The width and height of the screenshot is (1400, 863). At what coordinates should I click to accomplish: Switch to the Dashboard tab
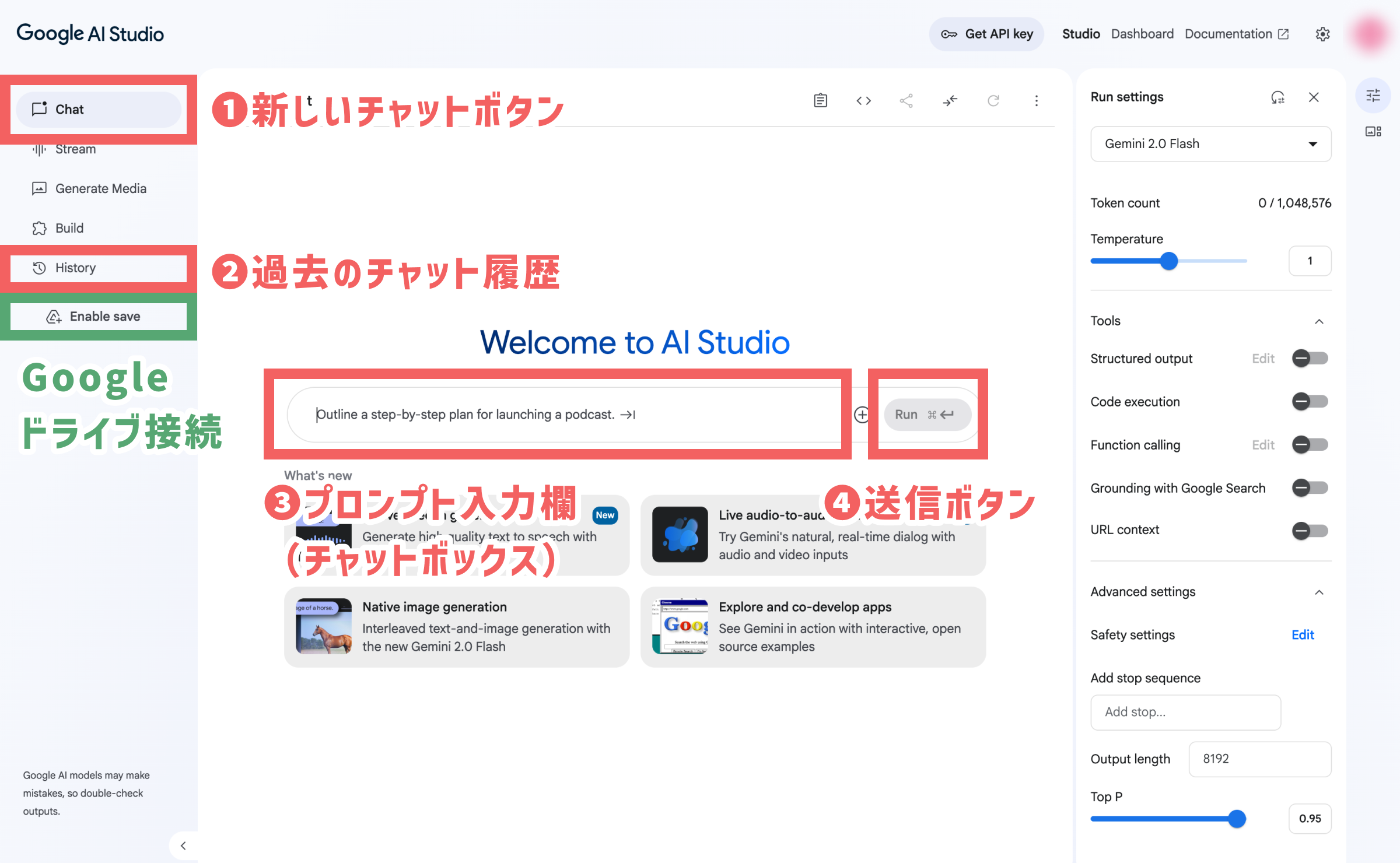coord(1142,34)
